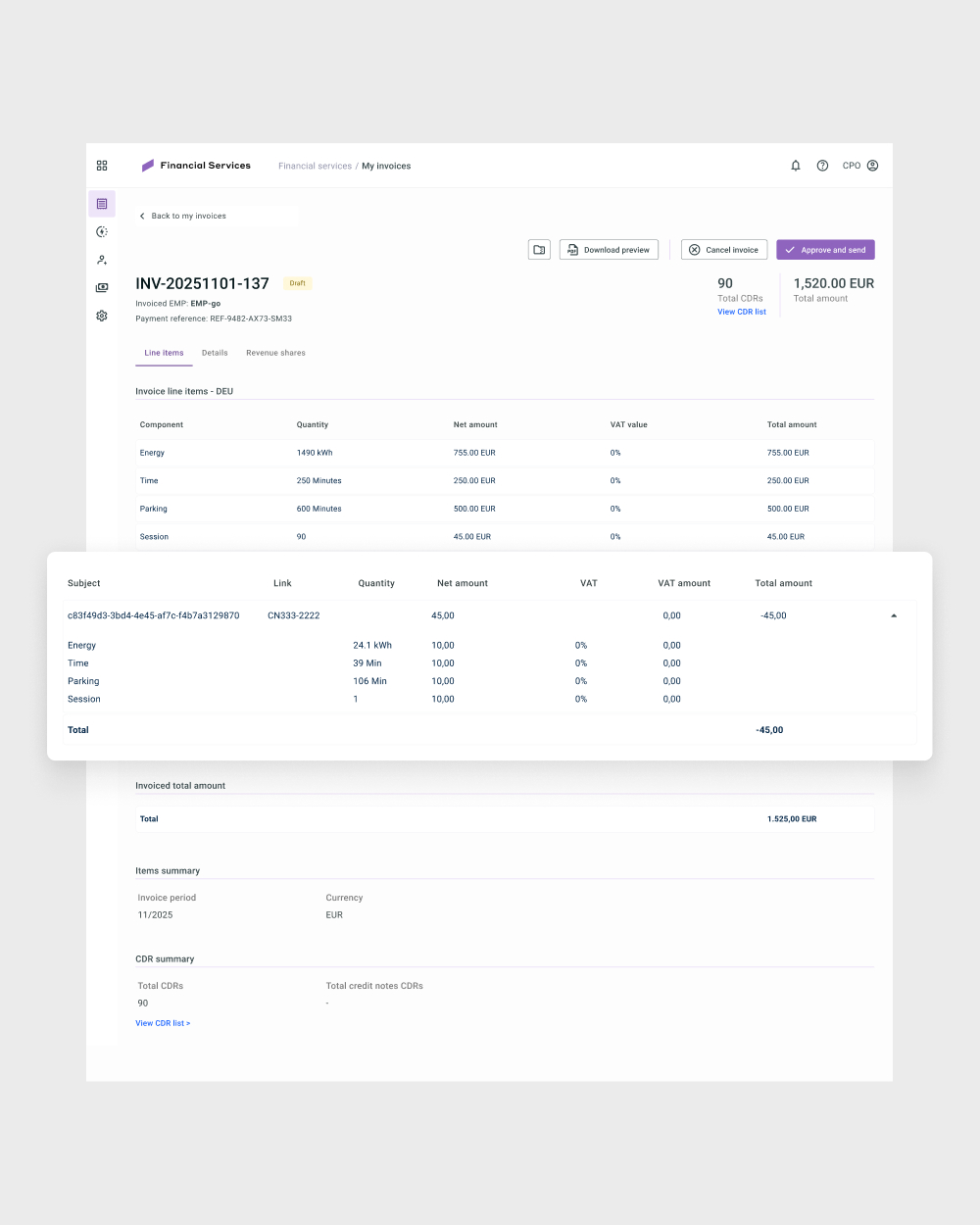Click Back to my invoices
Viewport: 980px width, 1225px height.
[188, 216]
